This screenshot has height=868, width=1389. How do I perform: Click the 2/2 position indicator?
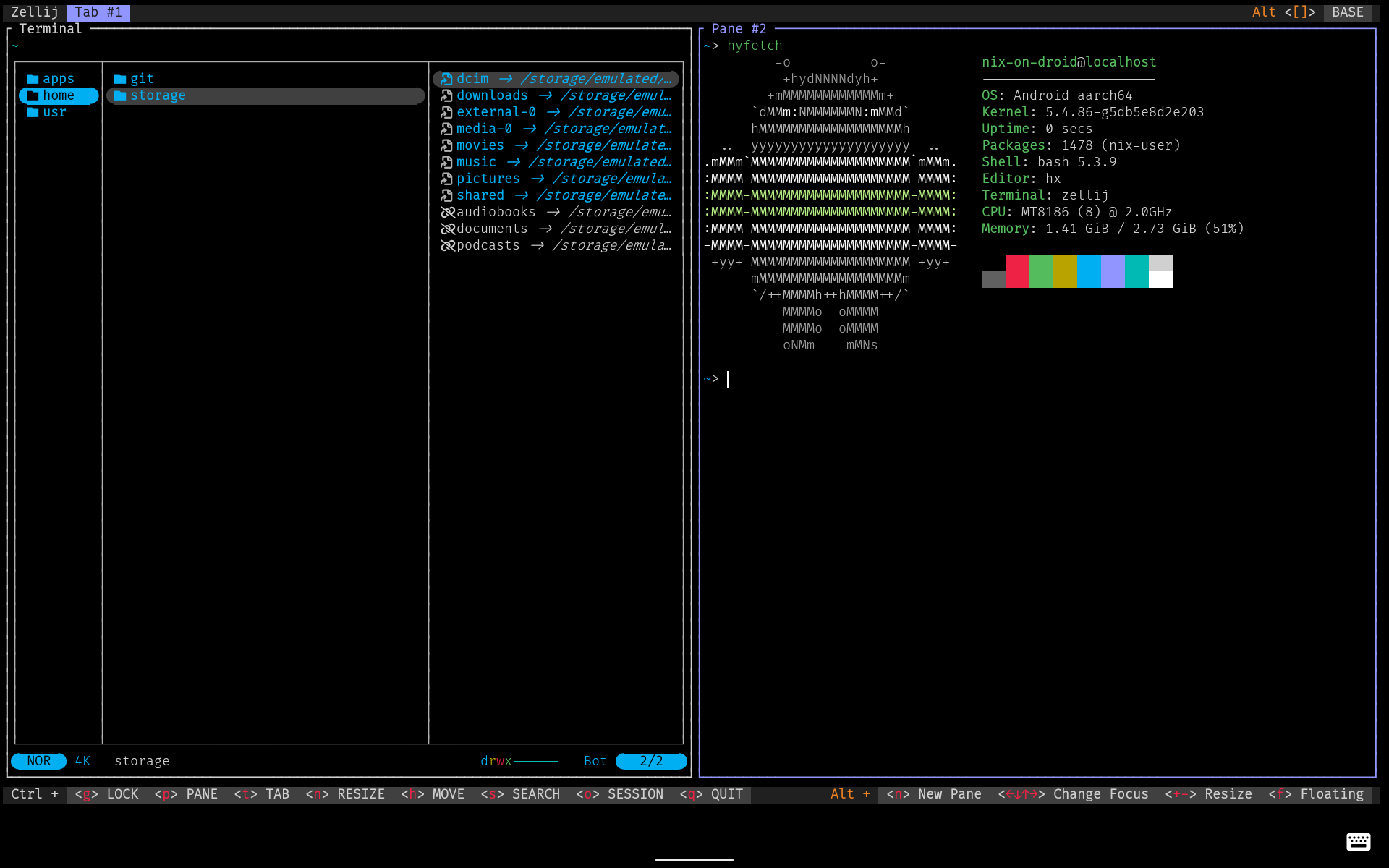tap(651, 761)
